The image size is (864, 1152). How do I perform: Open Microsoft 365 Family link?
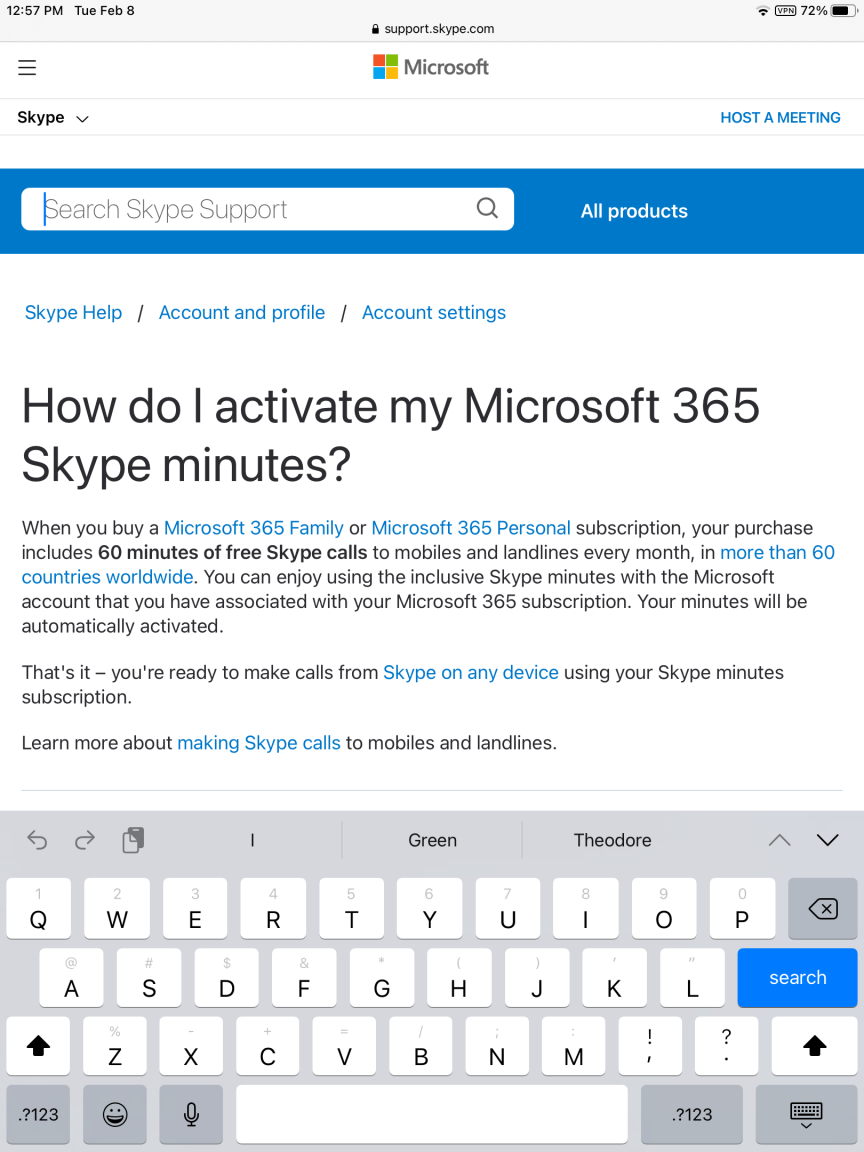tap(253, 528)
